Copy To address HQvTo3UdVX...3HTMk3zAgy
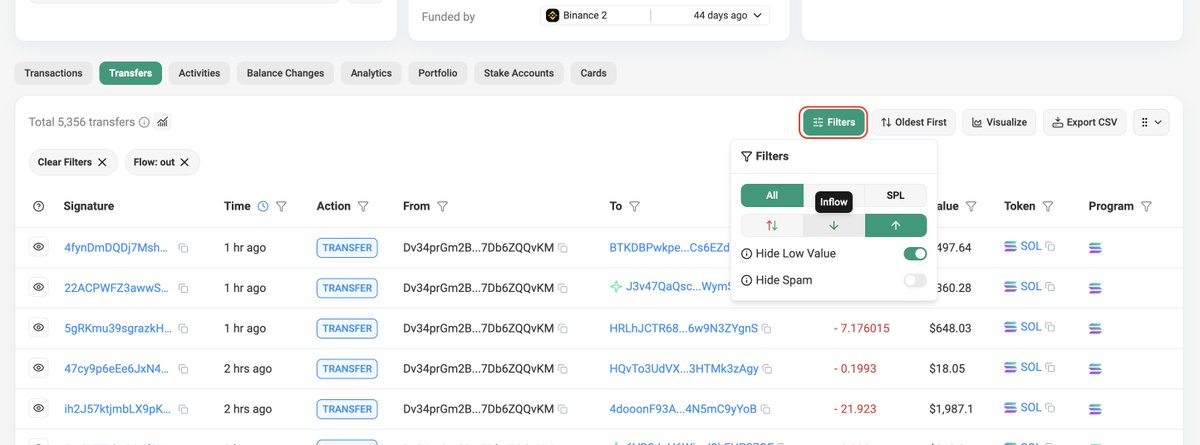This screenshot has height=445, width=1200. [767, 369]
